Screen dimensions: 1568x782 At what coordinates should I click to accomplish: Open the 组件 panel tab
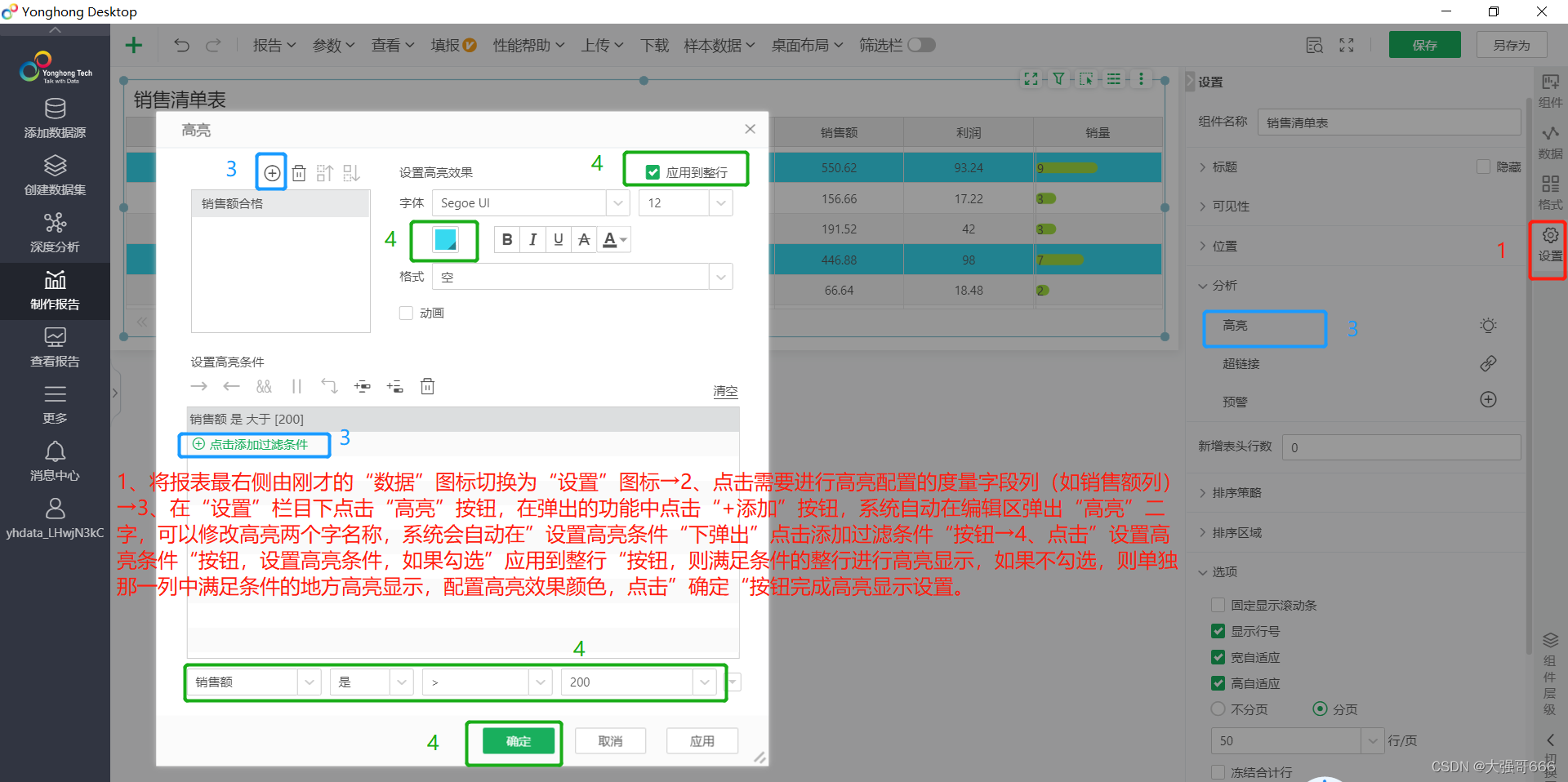click(1550, 91)
